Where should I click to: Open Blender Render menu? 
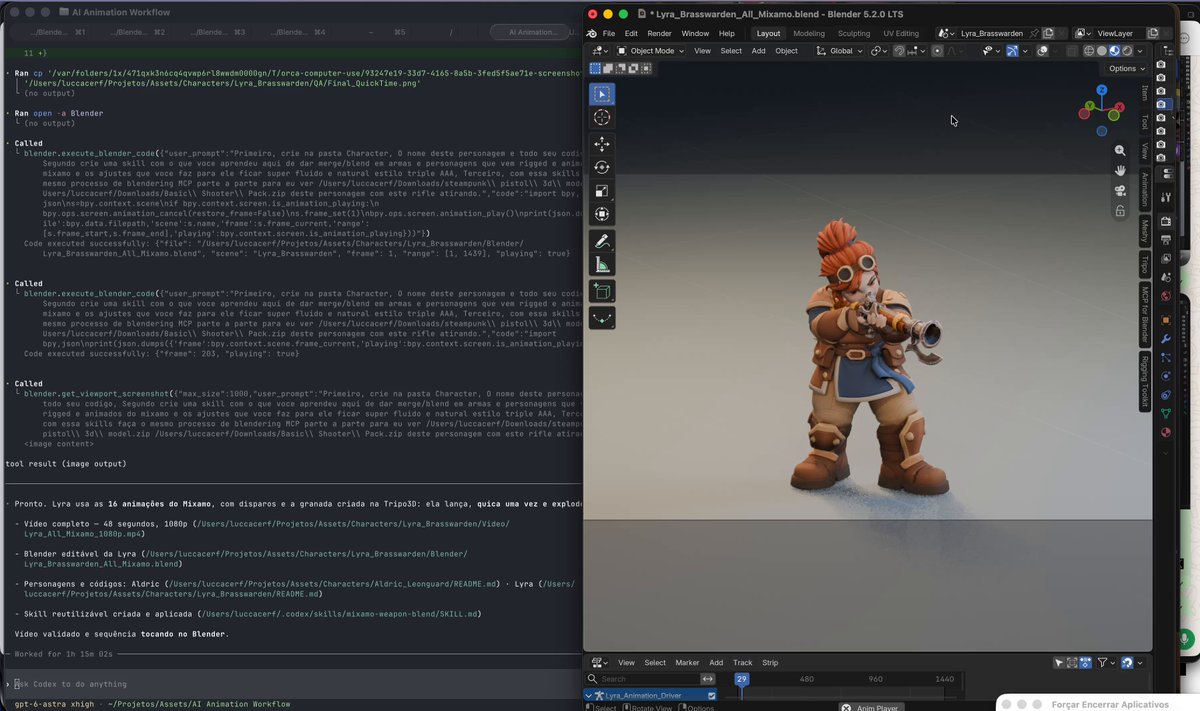(x=659, y=33)
